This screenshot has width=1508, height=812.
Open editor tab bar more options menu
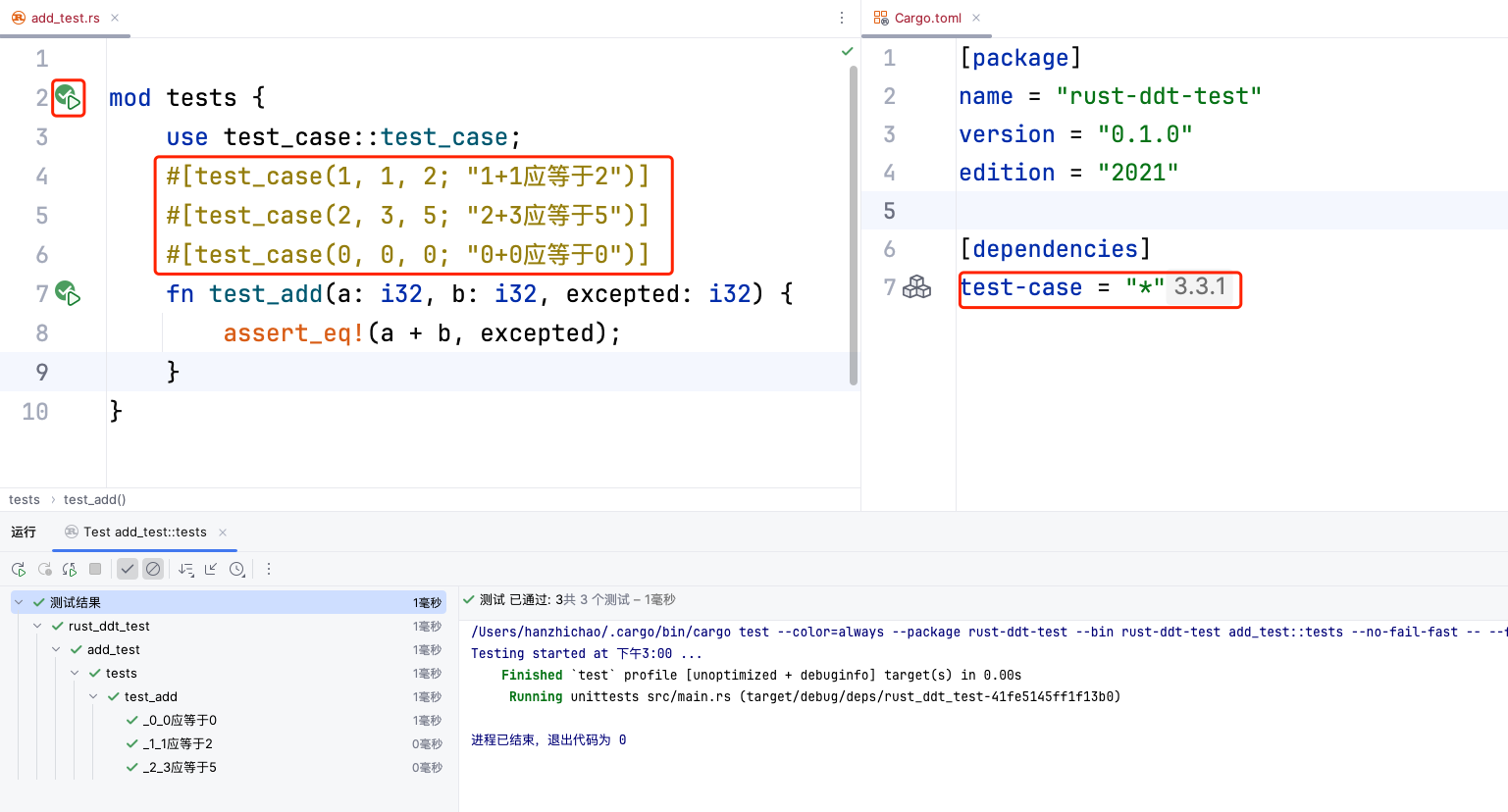pos(842,18)
